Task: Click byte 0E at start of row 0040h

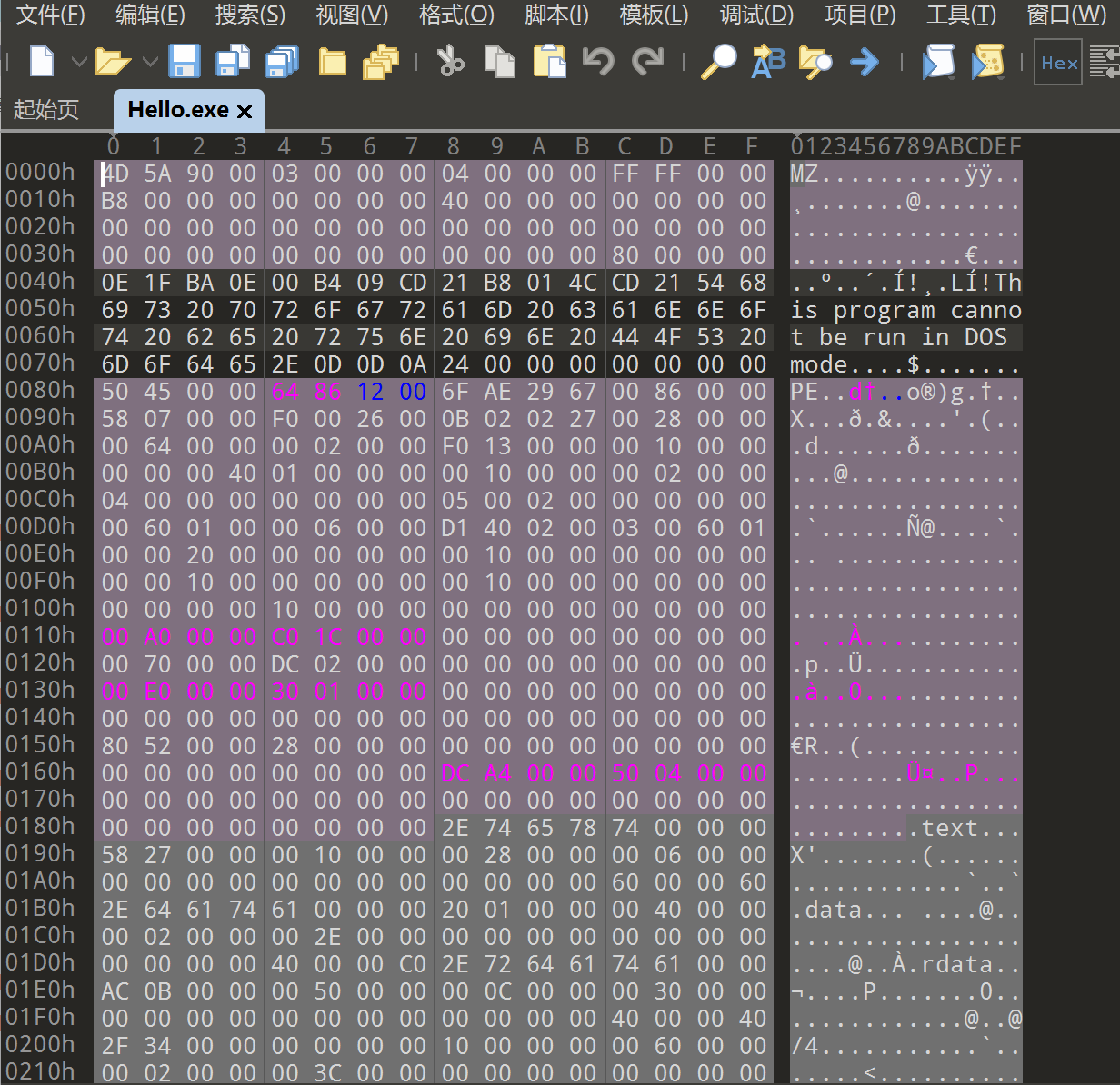Action: click(115, 283)
